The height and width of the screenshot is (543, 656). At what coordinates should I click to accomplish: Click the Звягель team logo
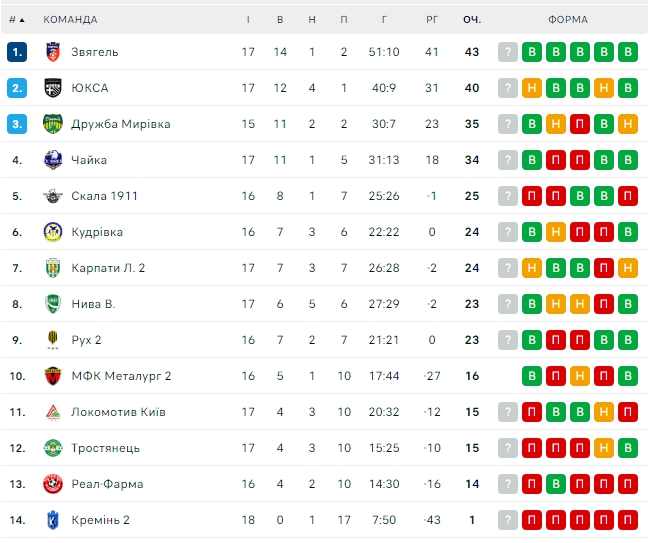54,52
